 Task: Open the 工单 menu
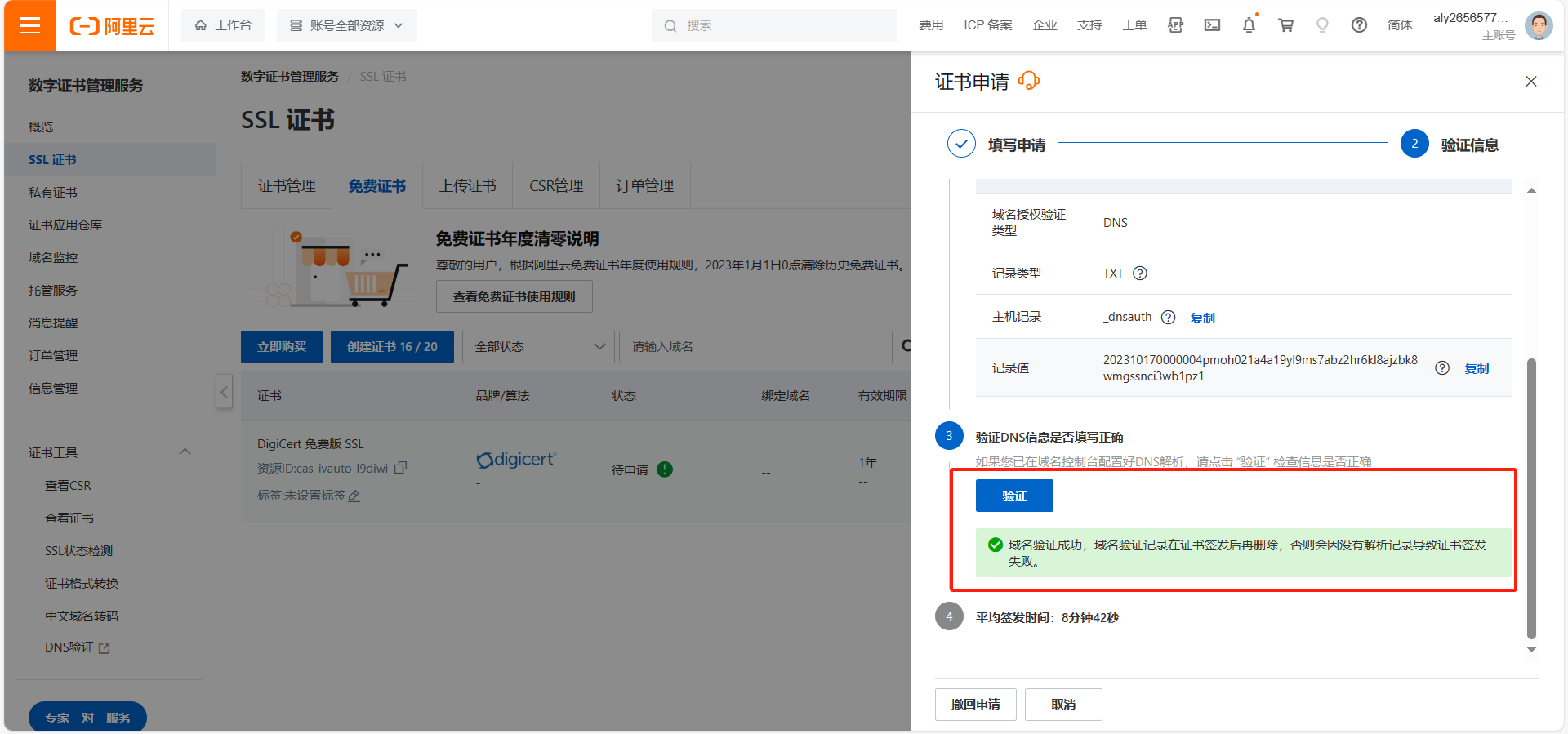(1134, 25)
